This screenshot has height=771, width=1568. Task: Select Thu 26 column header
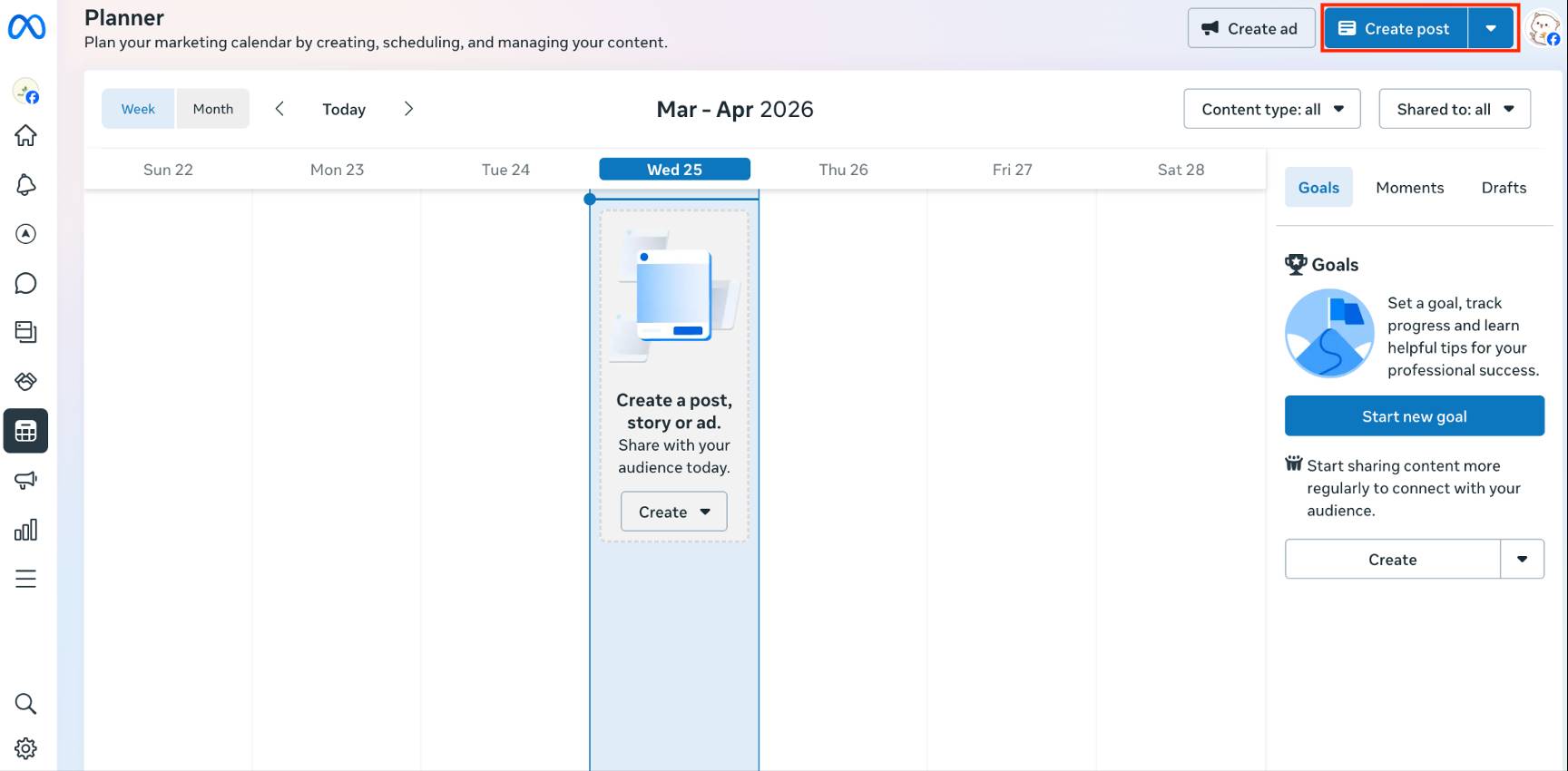[843, 170]
